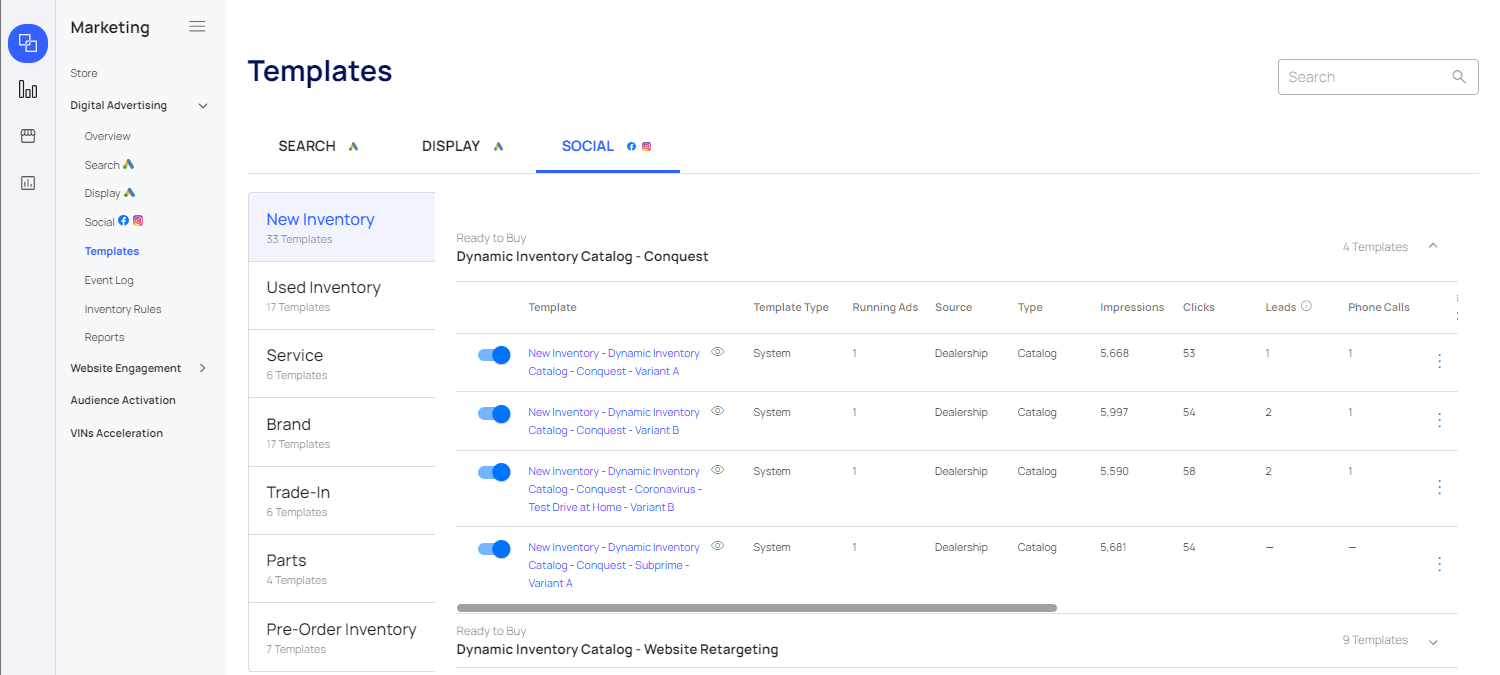1500x675 pixels.
Task: Click the Leads info icon
Action: click(x=1306, y=307)
